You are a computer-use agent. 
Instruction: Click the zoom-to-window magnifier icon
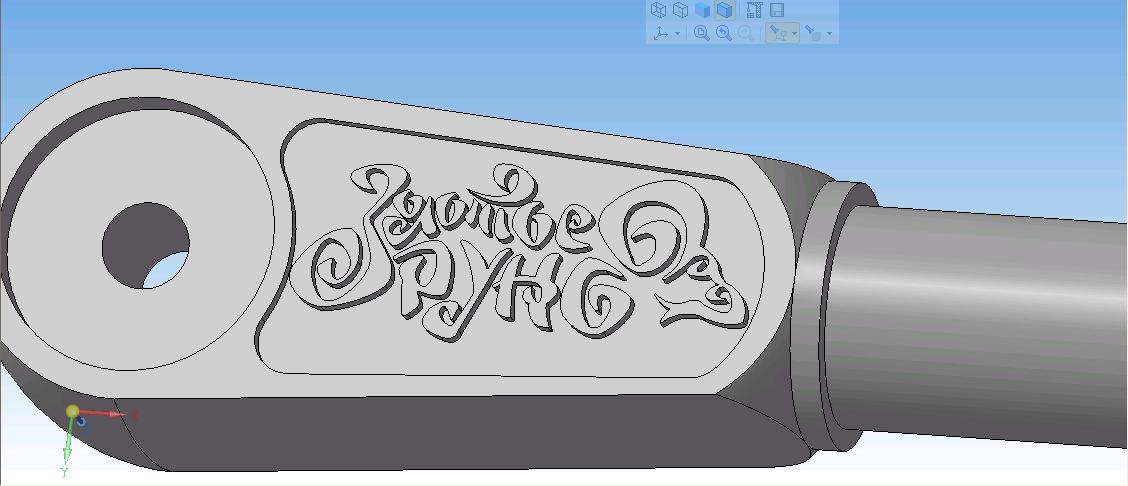click(702, 33)
